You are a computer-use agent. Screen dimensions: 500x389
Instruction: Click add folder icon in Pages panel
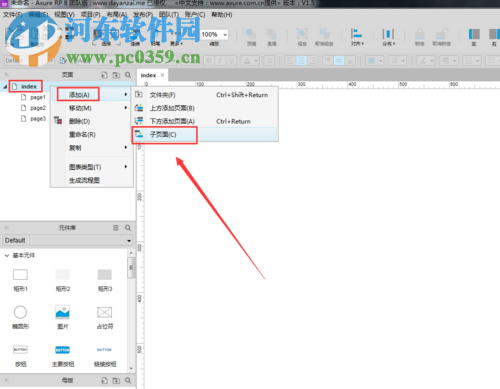(x=116, y=75)
